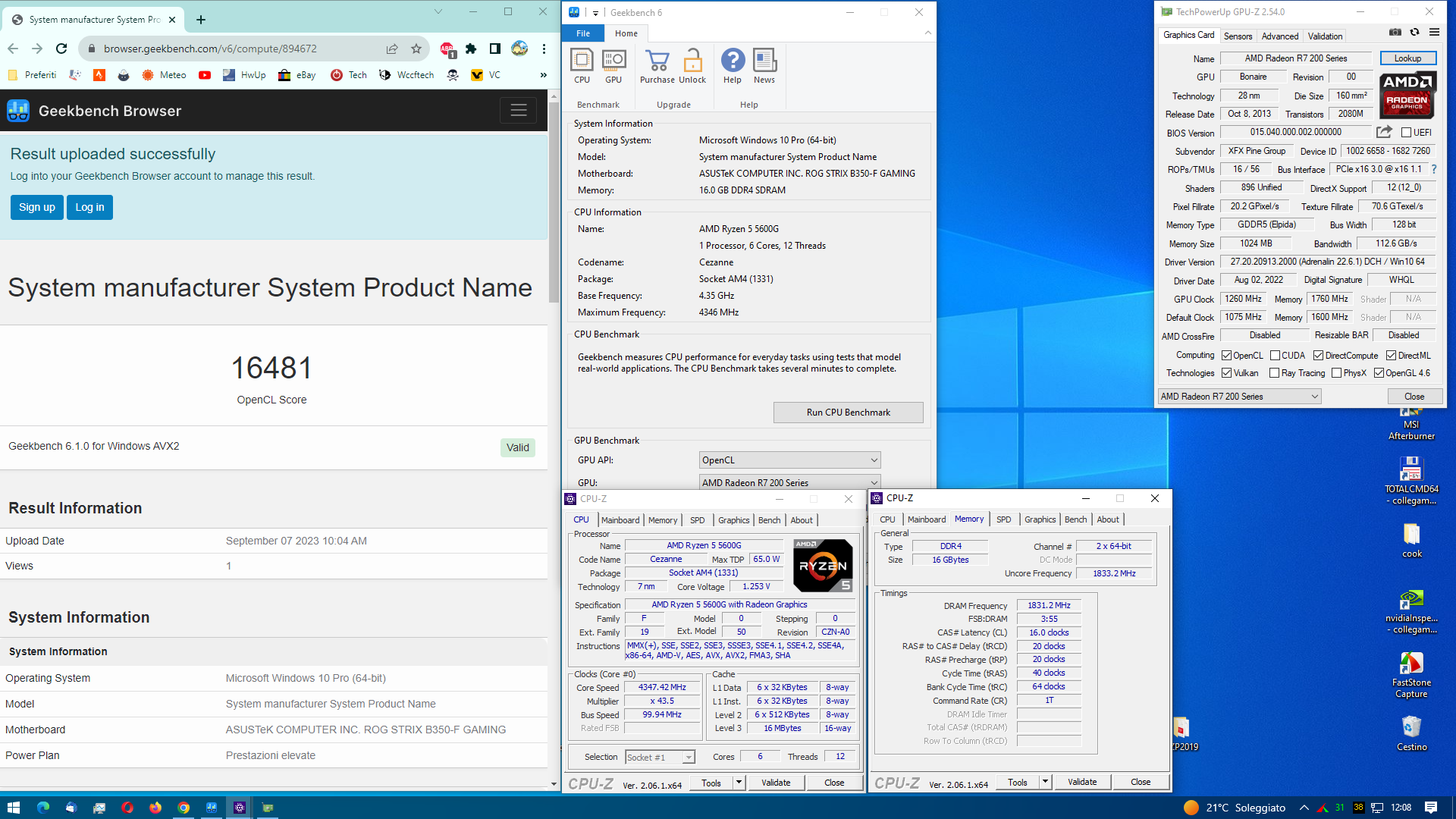
Task: Toggle Vulkan checkbox in GPU-Z
Action: pos(1226,373)
